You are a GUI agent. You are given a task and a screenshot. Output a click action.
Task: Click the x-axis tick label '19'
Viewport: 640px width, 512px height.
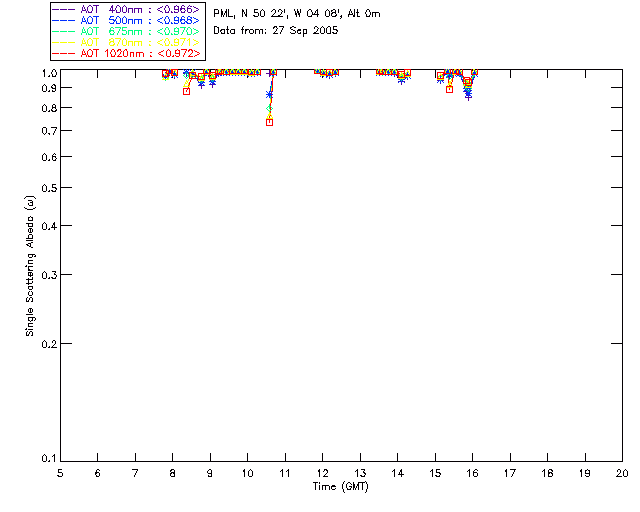click(x=585, y=473)
